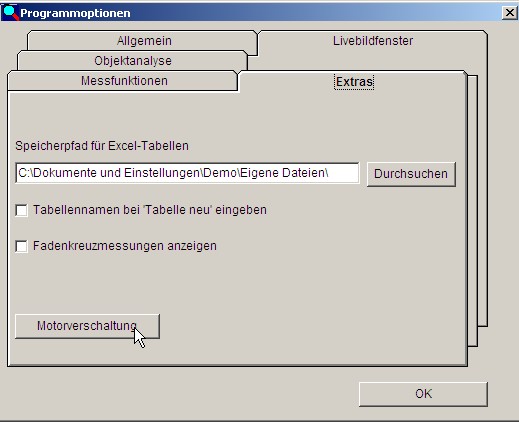Click the Programmoptionen title bar text
The image size is (519, 422).
coord(75,13)
